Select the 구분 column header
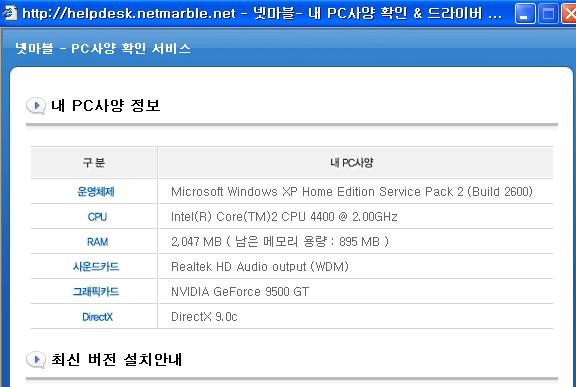The image size is (576, 387). click(94, 162)
